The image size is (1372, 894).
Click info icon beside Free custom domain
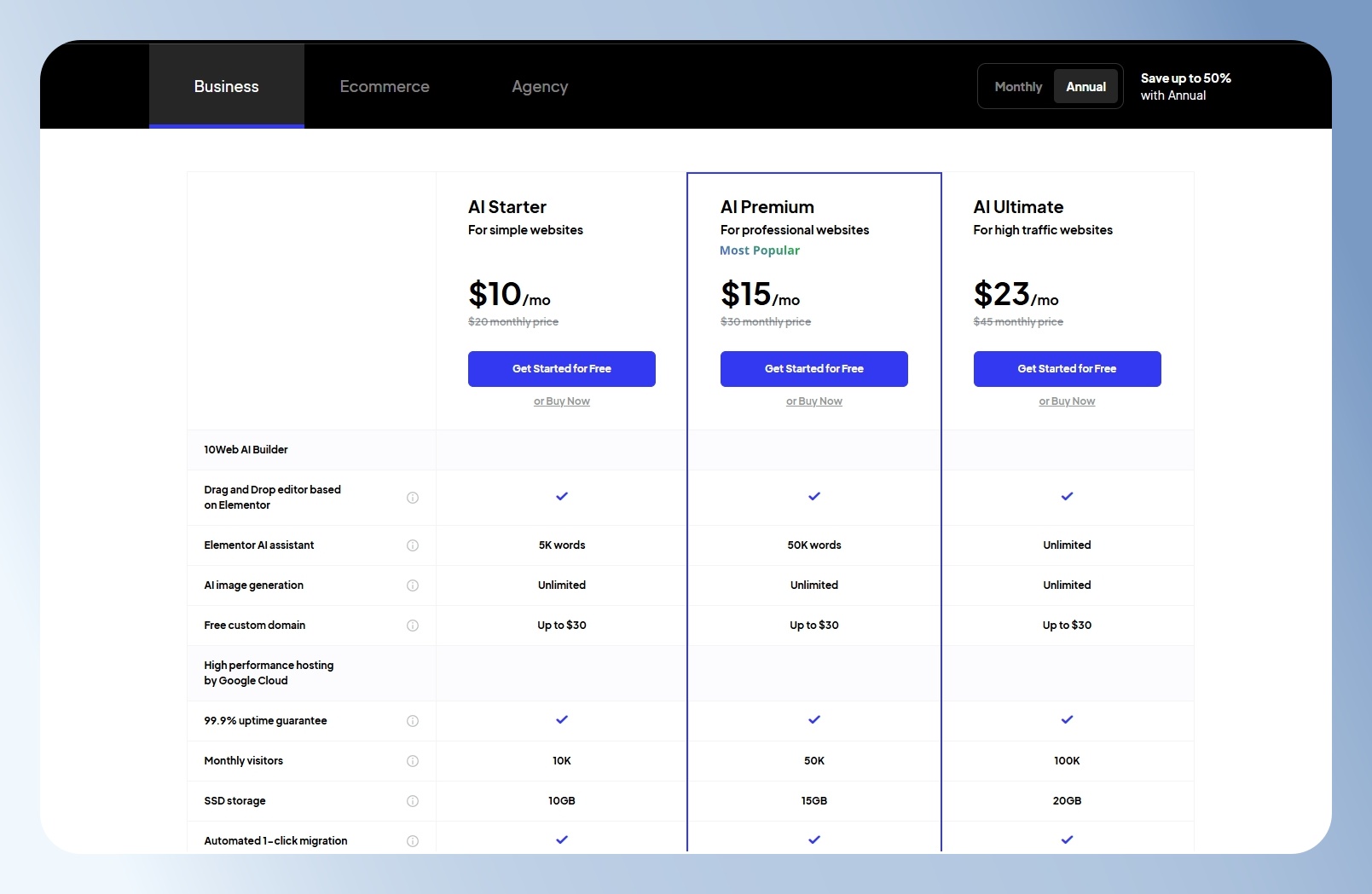[413, 626]
